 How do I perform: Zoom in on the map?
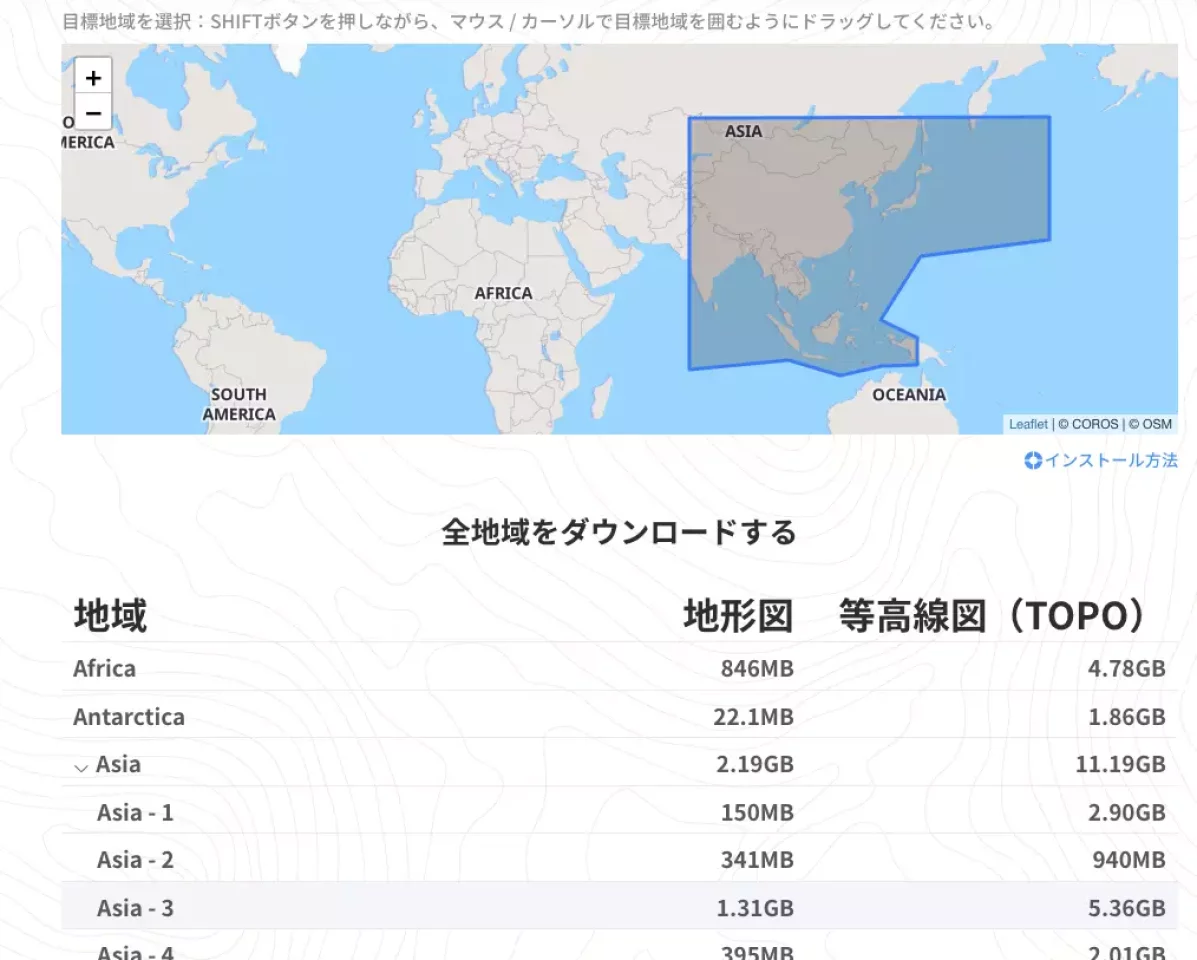pos(93,77)
